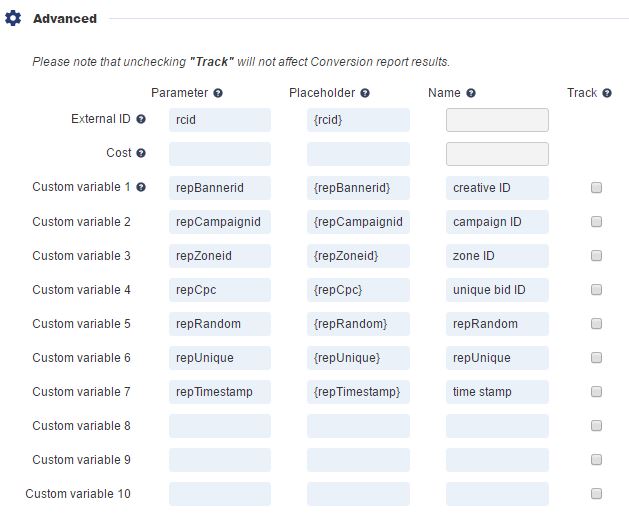Click empty parameter field for Custom variable 8
629x519 pixels.
pos(220,426)
